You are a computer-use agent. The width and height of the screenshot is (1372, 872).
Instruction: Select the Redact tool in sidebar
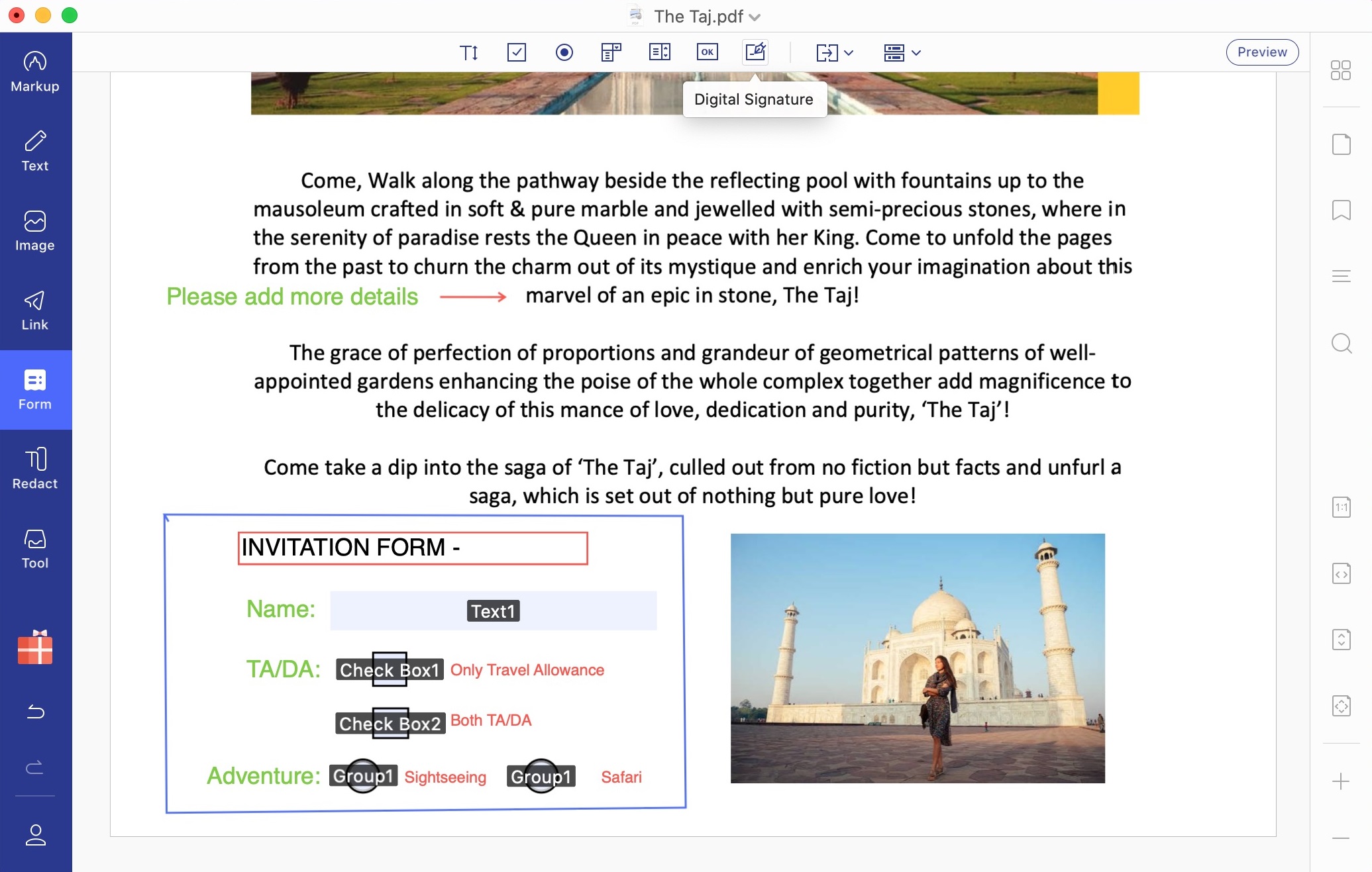(35, 469)
